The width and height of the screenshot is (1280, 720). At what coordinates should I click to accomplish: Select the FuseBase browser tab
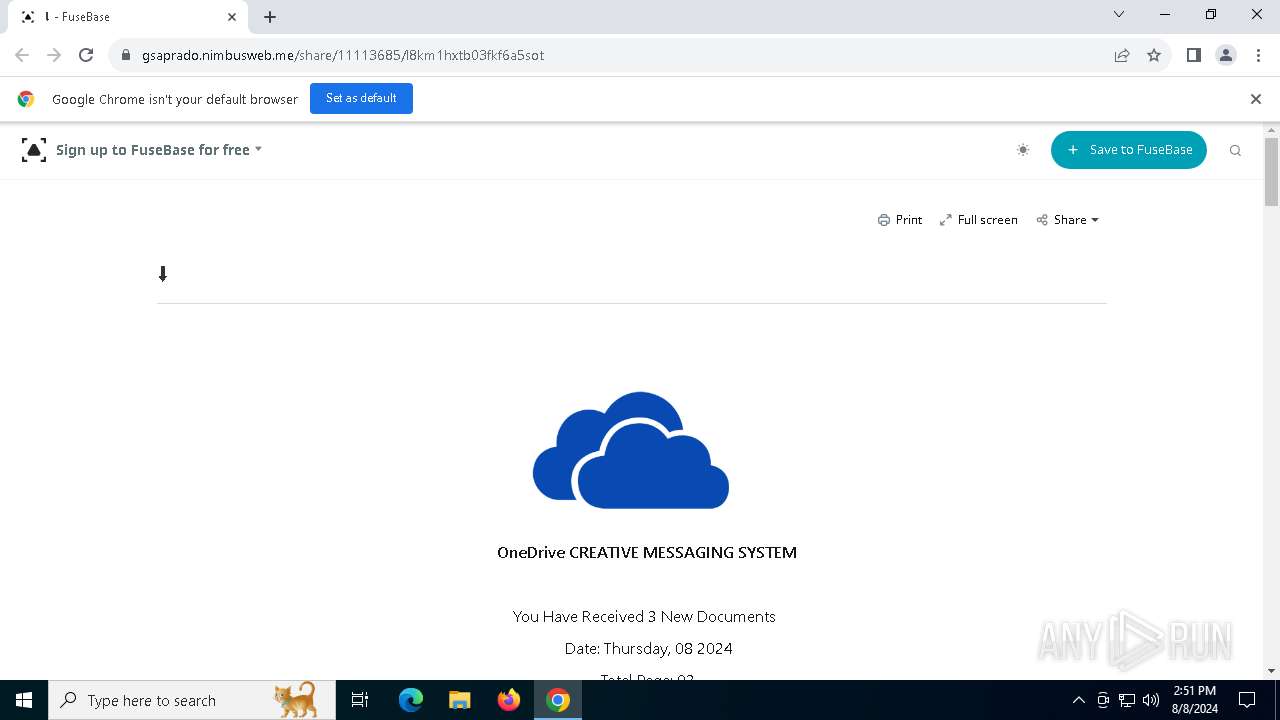(x=128, y=17)
